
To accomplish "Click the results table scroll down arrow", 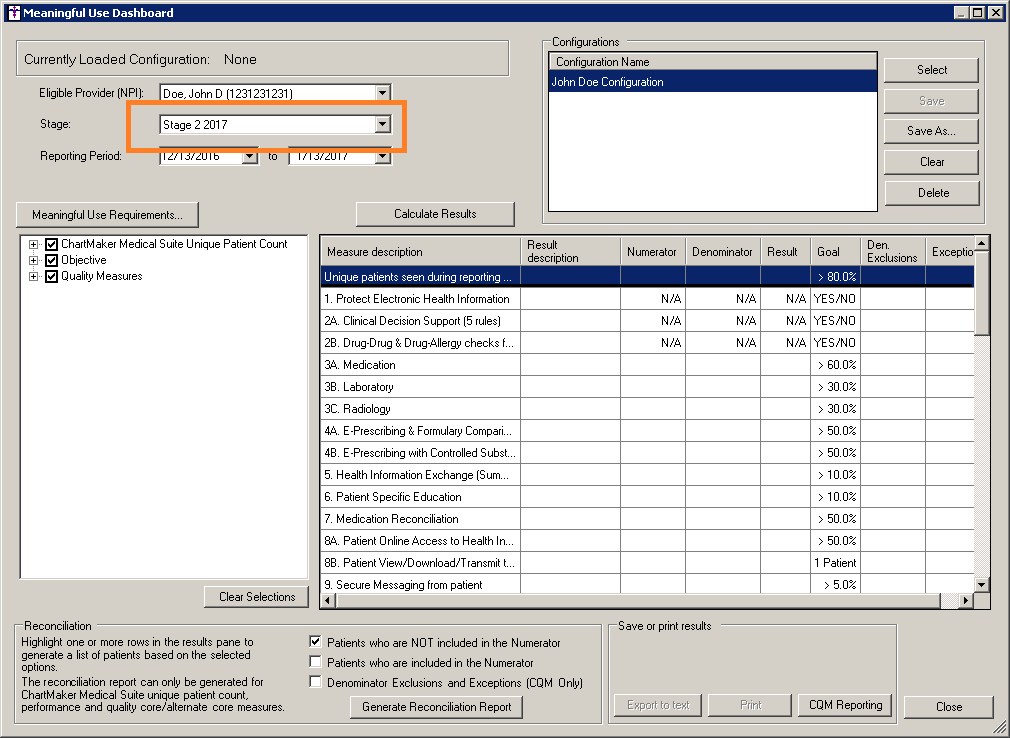I will (981, 585).
